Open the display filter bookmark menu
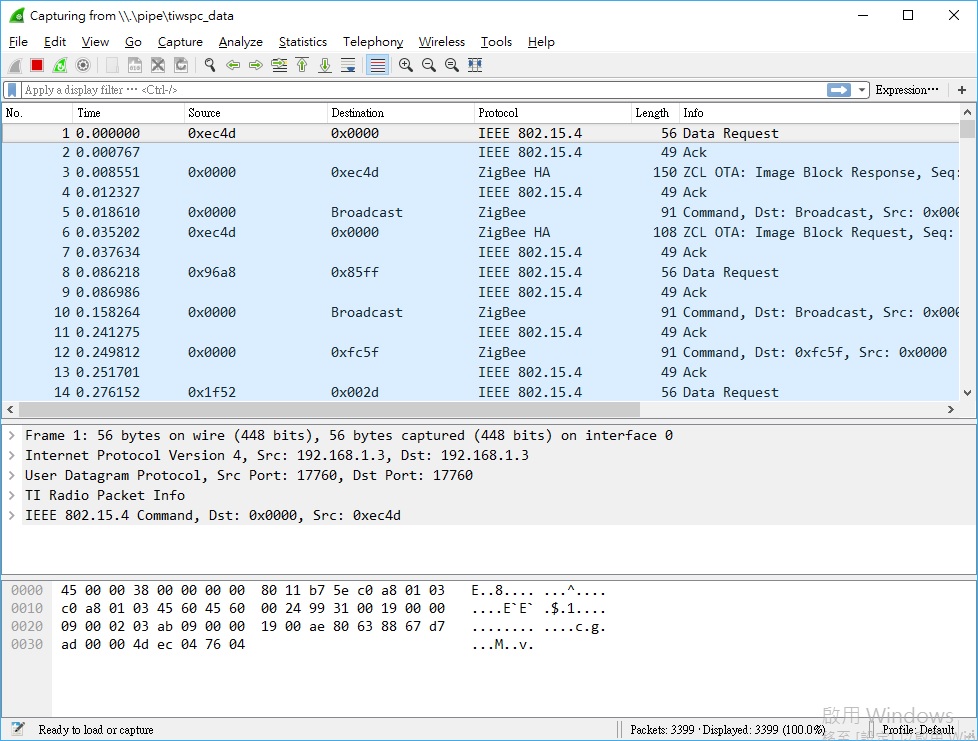Image resolution: width=978 pixels, height=741 pixels. click(x=12, y=90)
